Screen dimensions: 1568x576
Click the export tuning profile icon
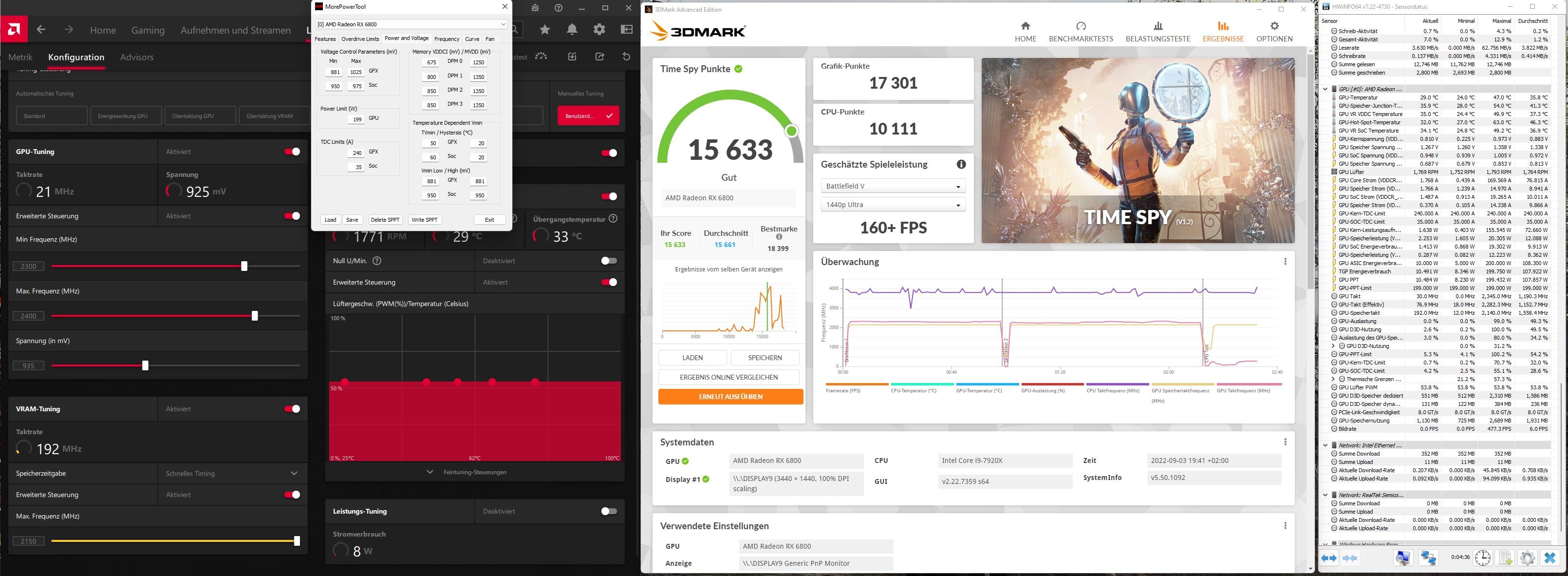coord(599,56)
